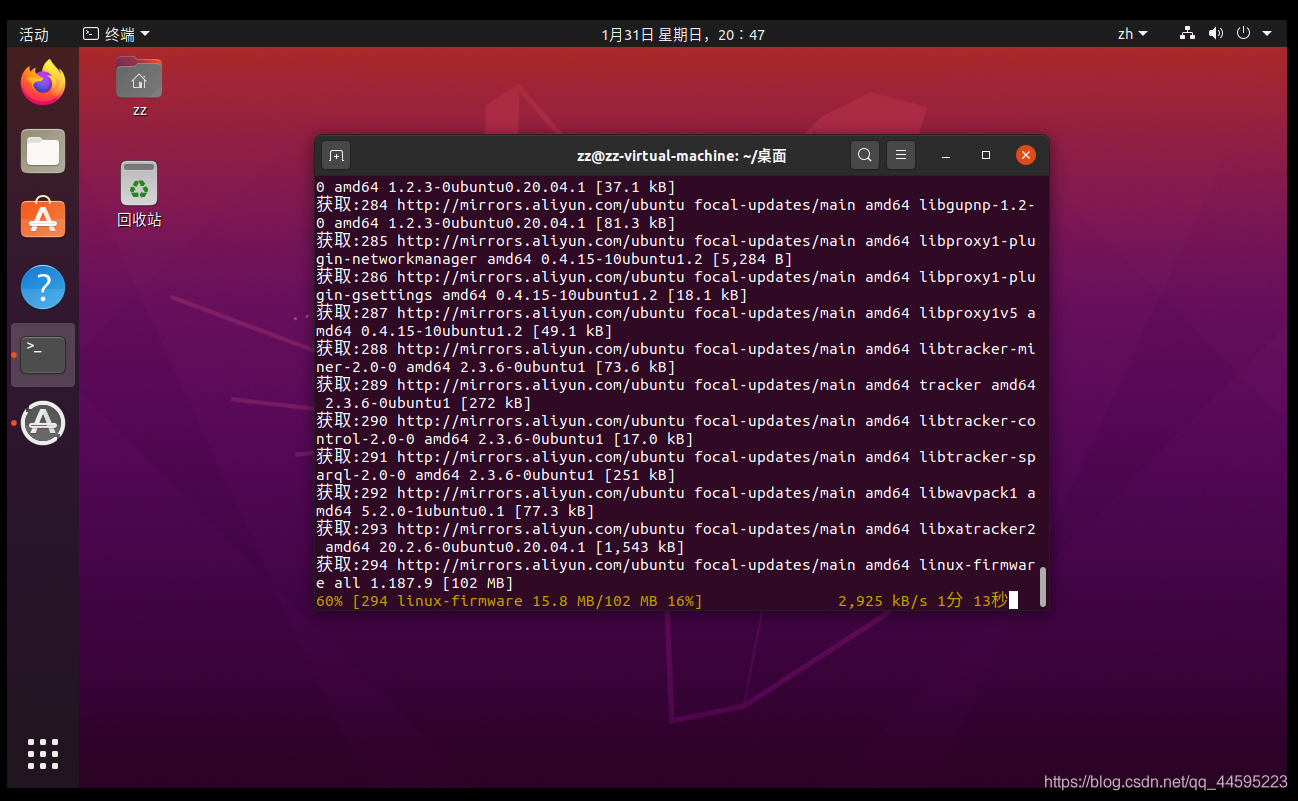This screenshot has height=801, width=1298.
Task: Open Firefox from the dock
Action: 43,83
